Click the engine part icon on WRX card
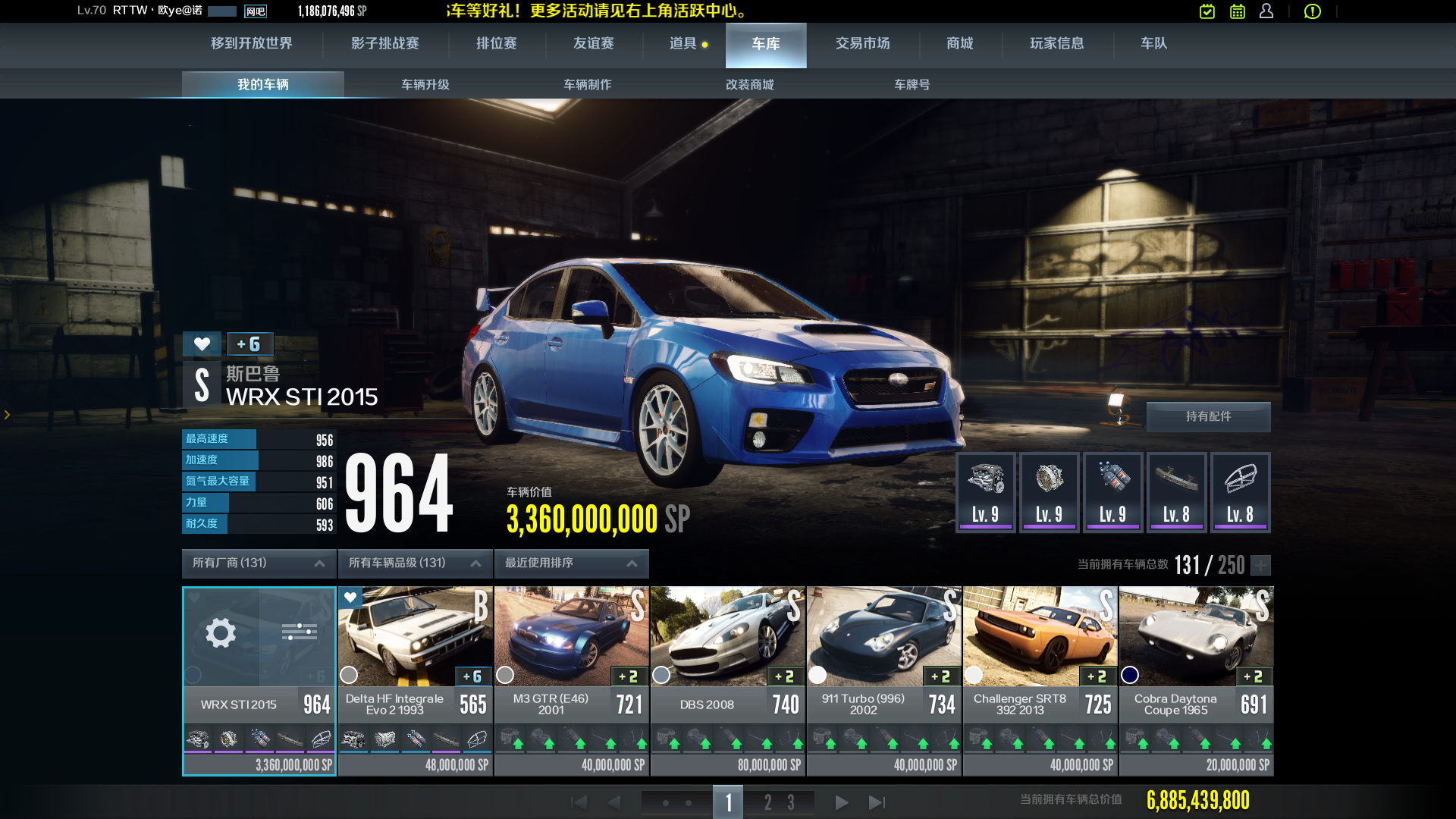Screen dimensions: 1456x819 pos(198,739)
